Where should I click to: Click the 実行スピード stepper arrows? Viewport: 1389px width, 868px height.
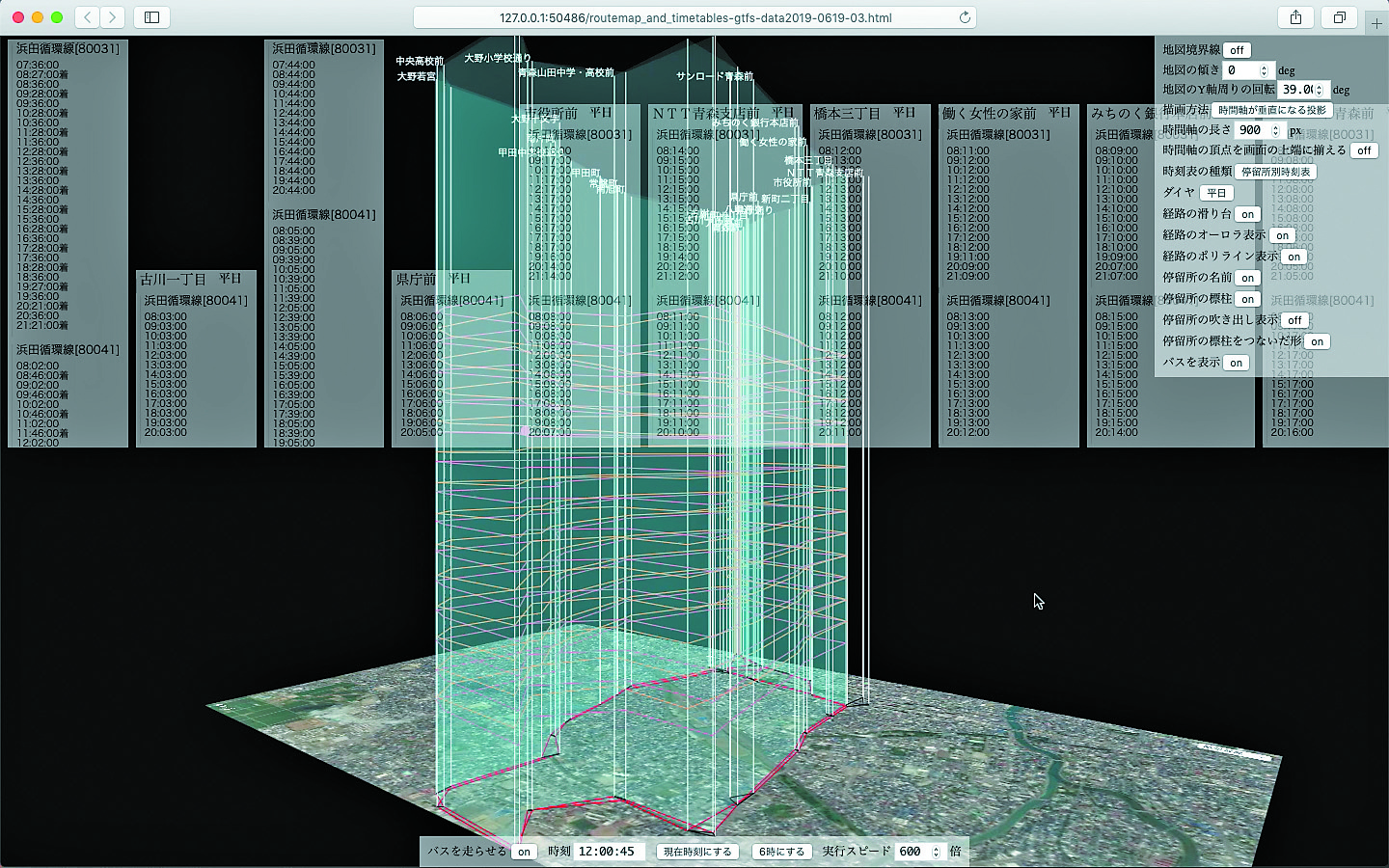click(x=936, y=852)
